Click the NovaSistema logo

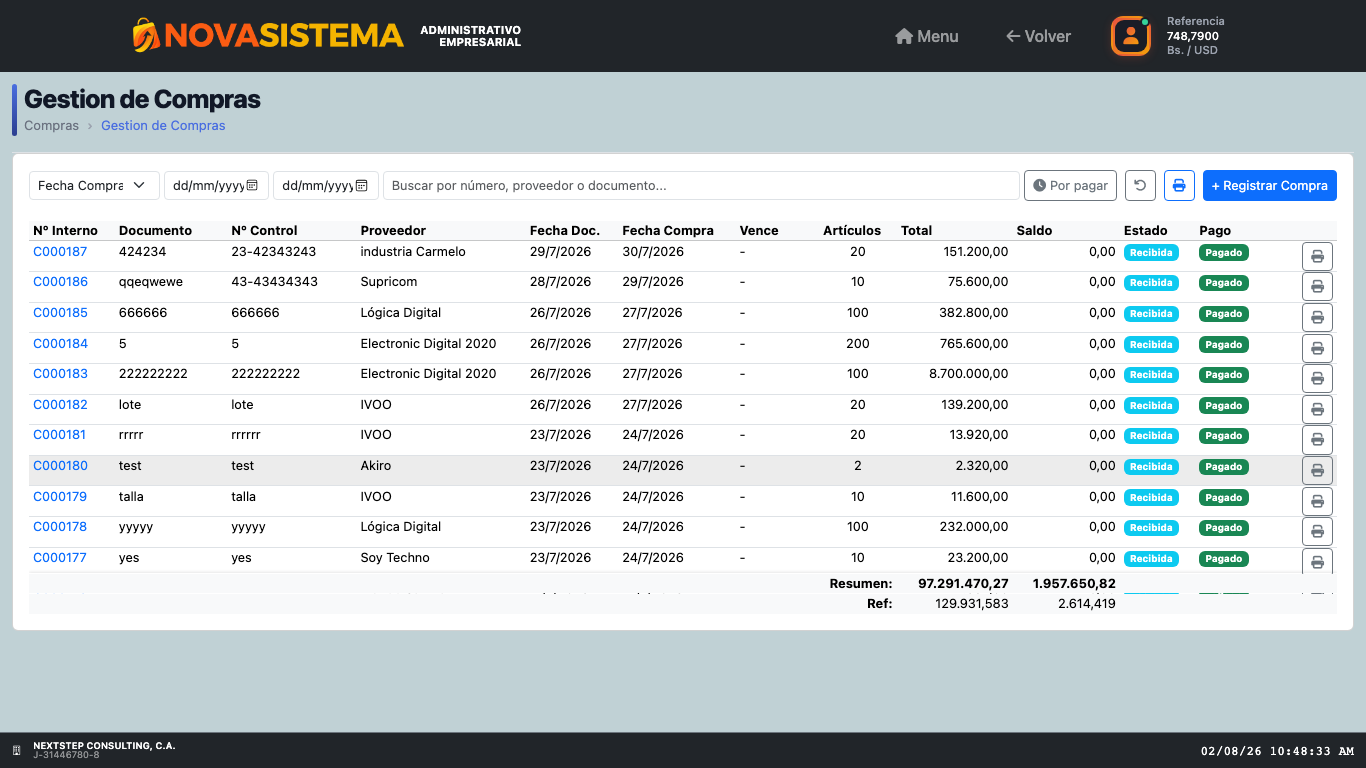[x=268, y=36]
